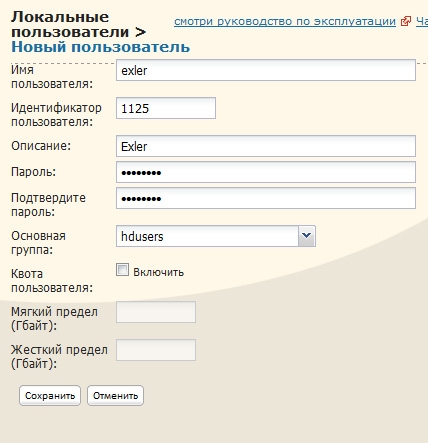The image size is (428, 443).
Task: Click the «Имя пользователя» field containing exler
Action: coord(266,70)
